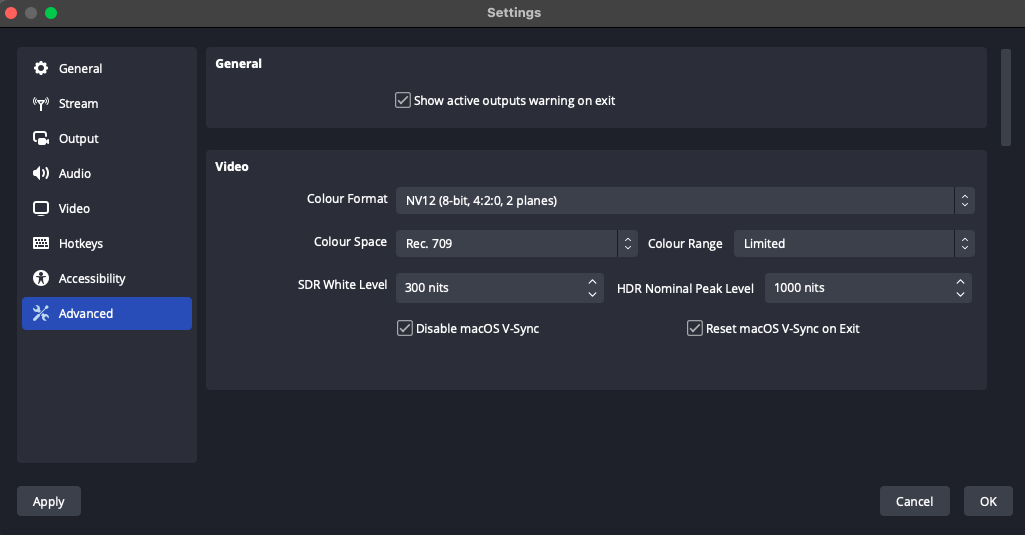
Task: Click the Stream antenna icon
Action: click(x=41, y=104)
